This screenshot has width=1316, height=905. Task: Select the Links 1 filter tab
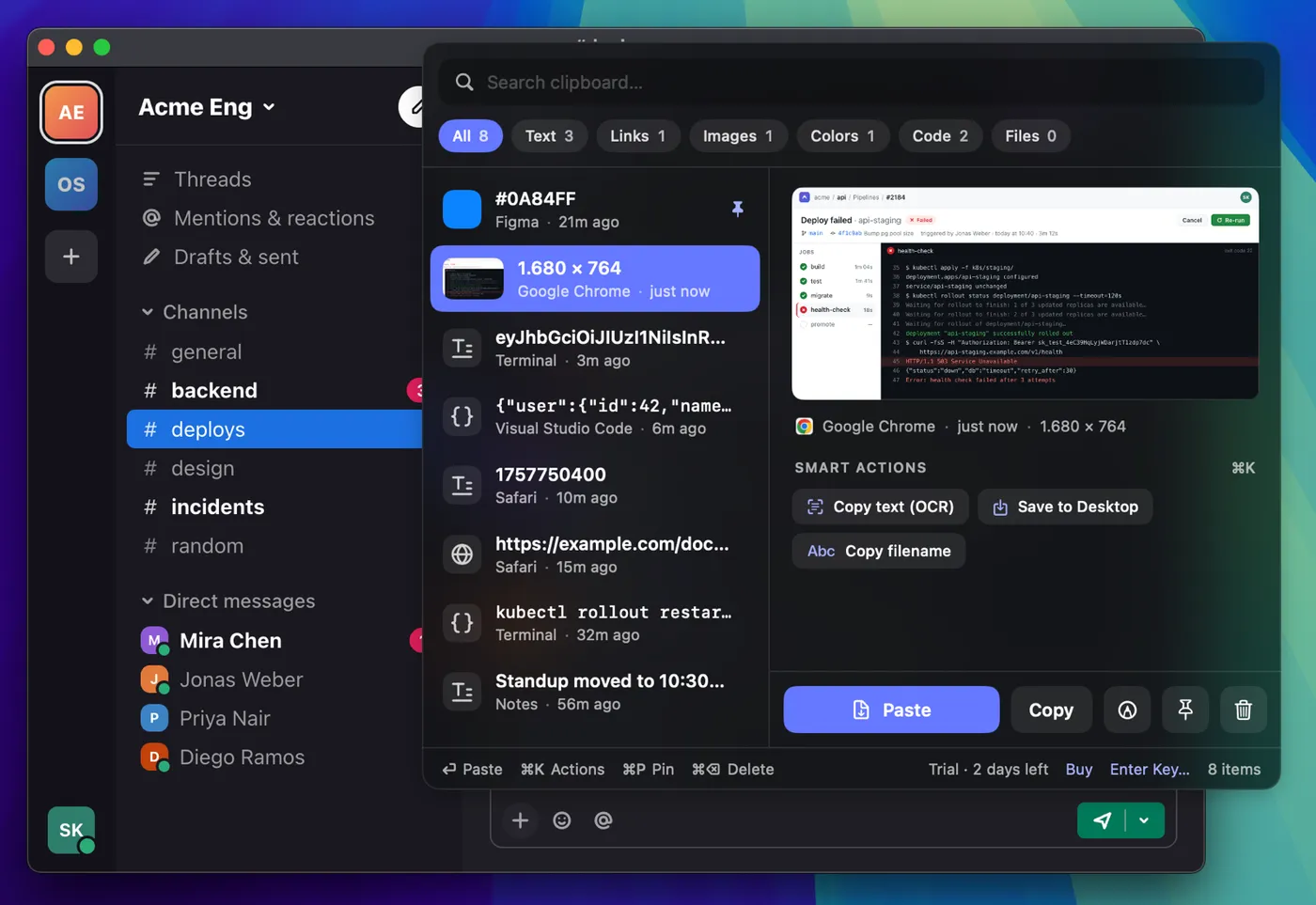click(637, 136)
